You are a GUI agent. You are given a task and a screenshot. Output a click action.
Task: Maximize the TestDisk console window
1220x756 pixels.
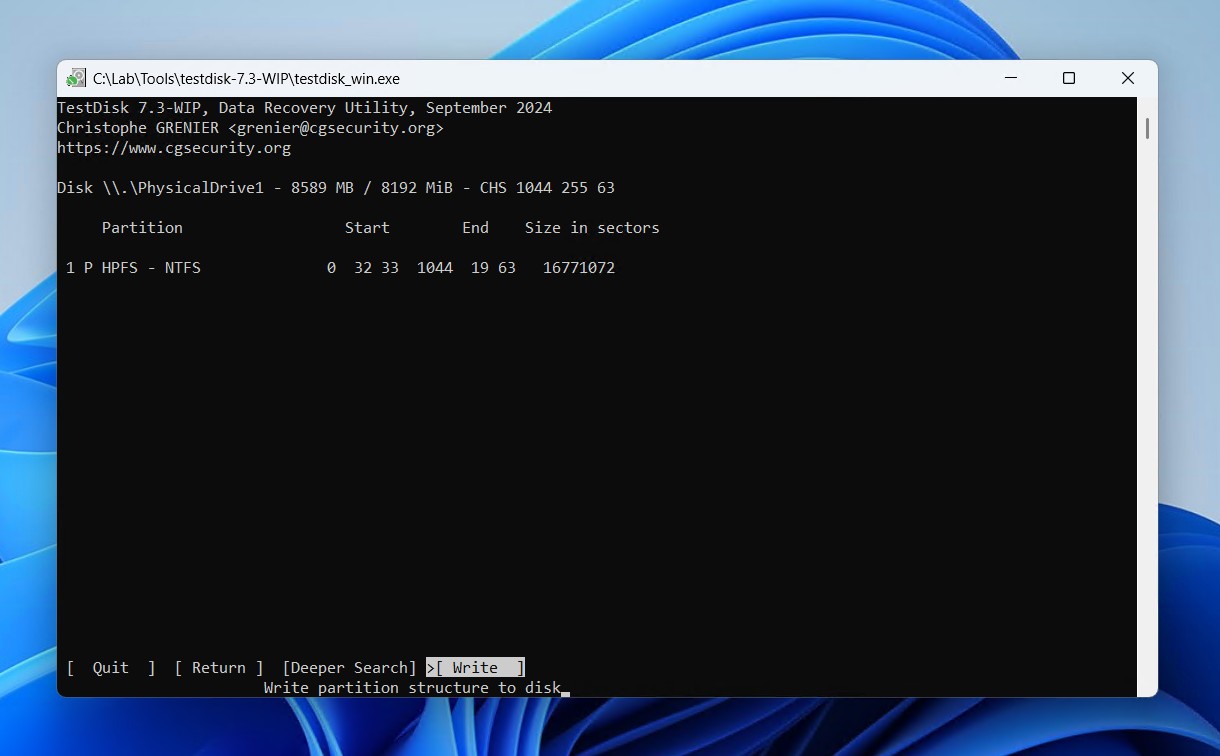1068,78
